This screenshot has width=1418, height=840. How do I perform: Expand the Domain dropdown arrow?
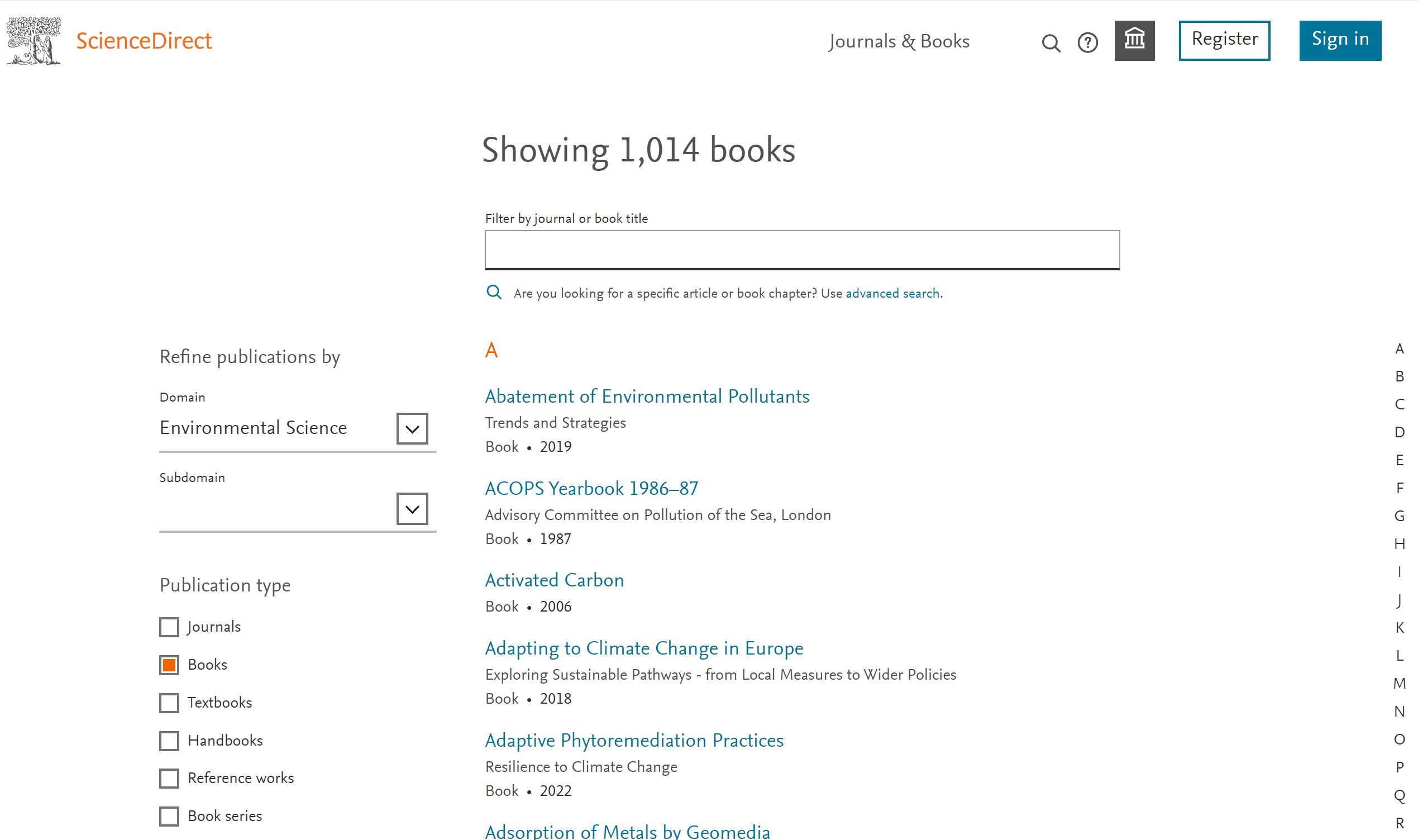click(x=412, y=429)
